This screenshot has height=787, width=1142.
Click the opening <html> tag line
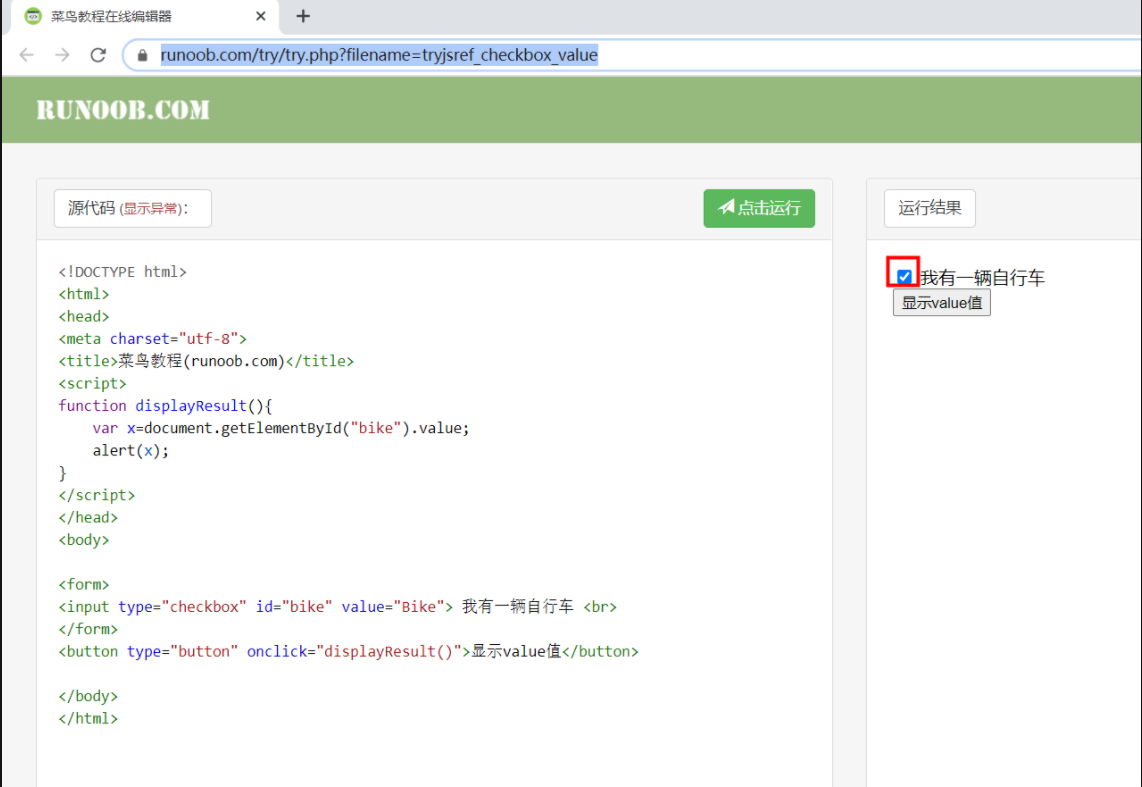84,294
